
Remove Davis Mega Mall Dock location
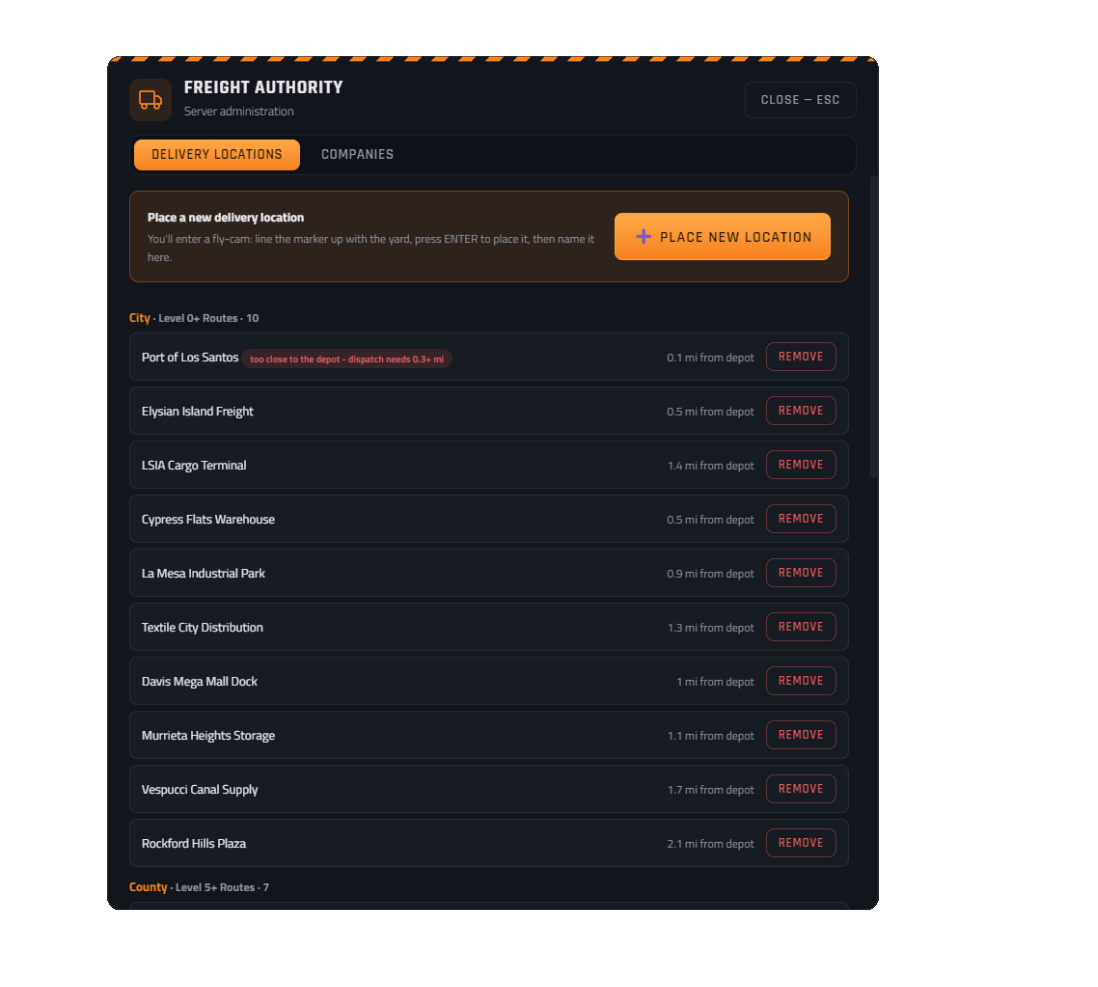[x=800, y=680]
